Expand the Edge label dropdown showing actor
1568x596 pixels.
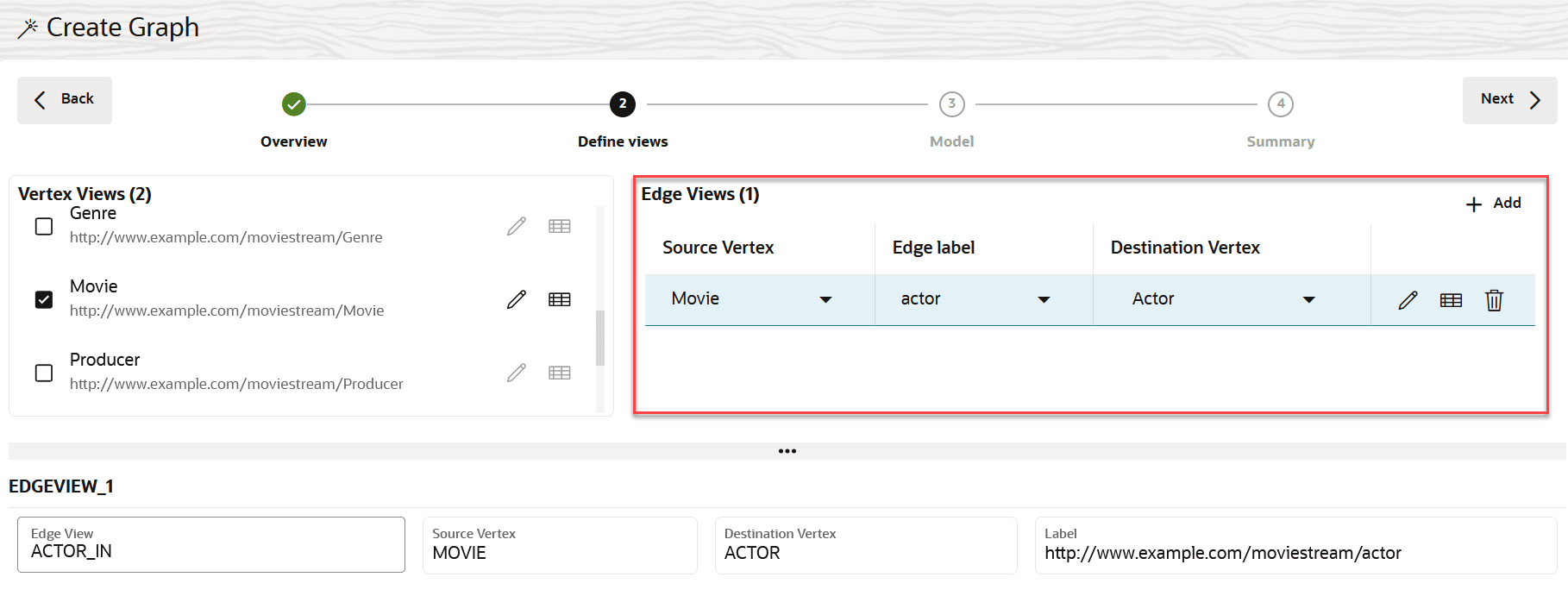(x=1044, y=299)
